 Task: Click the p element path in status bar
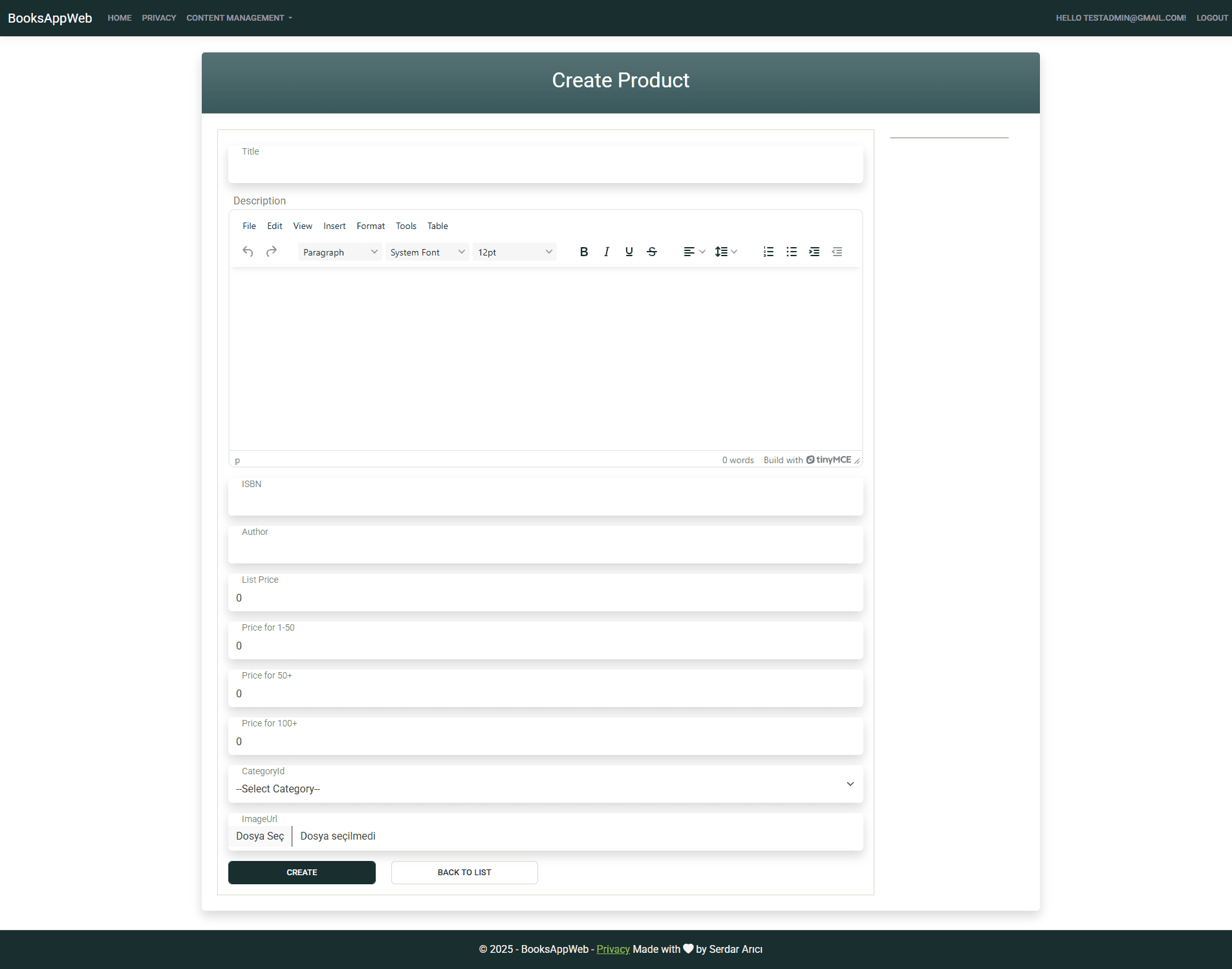pyautogui.click(x=237, y=461)
